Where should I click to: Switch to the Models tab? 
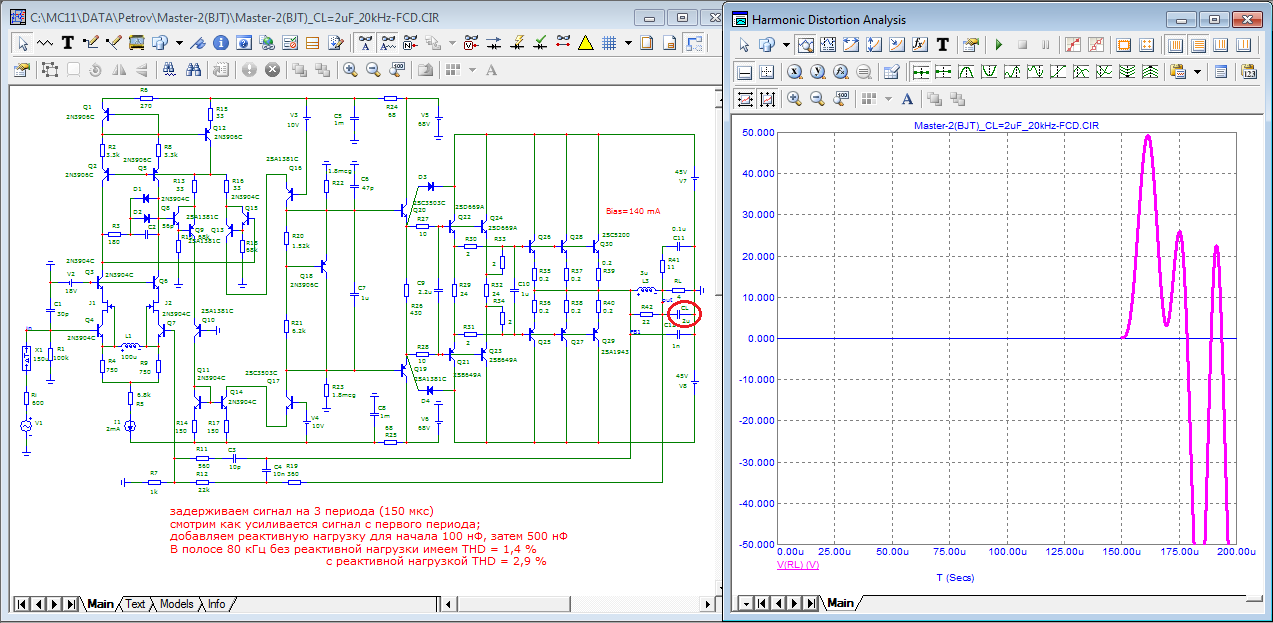coord(176,604)
